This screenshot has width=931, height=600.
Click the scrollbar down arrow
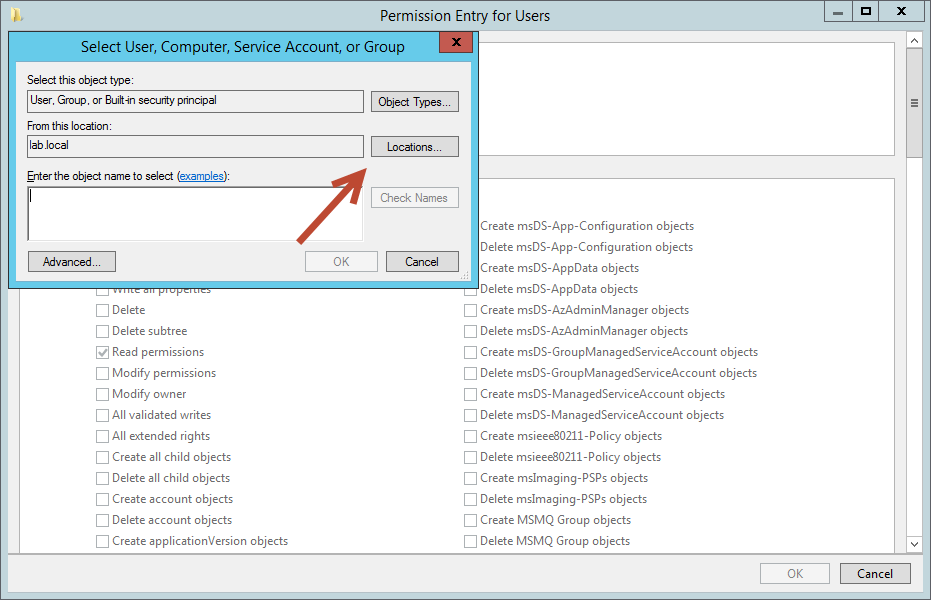tap(914, 544)
